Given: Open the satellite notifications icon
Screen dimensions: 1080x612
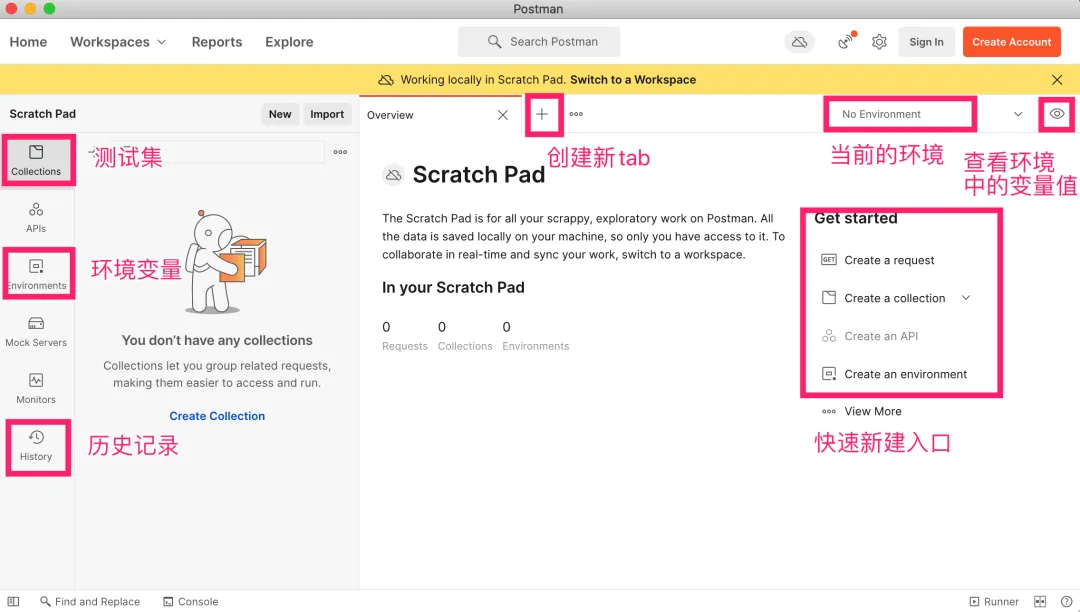Looking at the screenshot, I should [x=846, y=41].
